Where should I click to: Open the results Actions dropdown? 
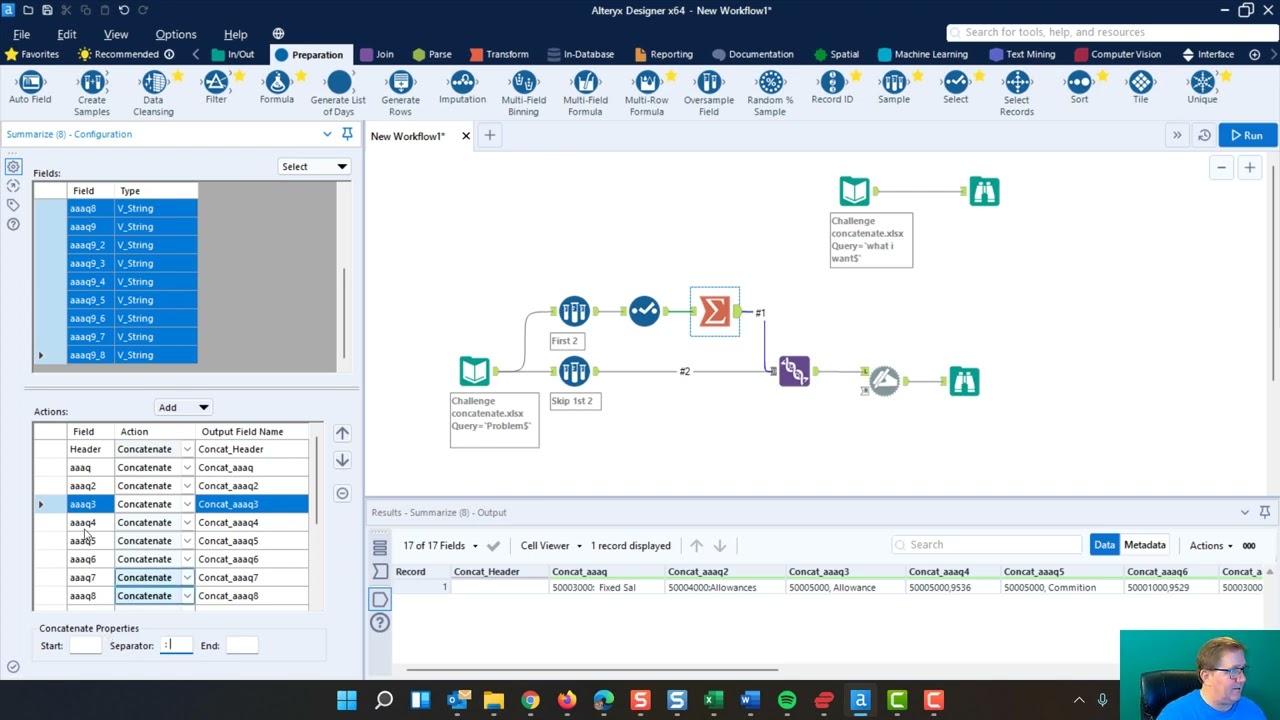(1211, 545)
